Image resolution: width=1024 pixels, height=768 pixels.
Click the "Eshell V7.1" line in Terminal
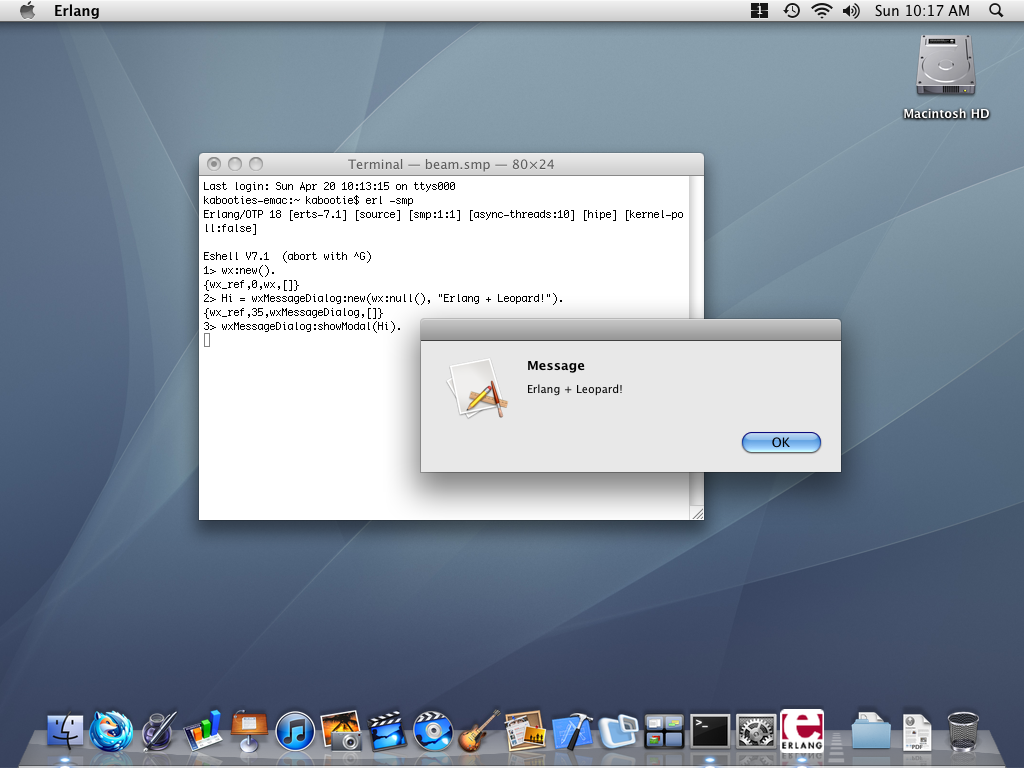click(287, 257)
